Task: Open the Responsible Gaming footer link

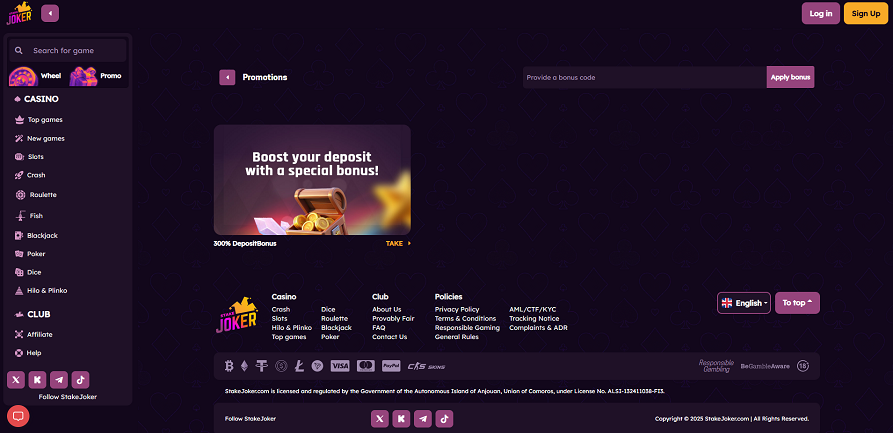Action: pyautogui.click(x=467, y=328)
